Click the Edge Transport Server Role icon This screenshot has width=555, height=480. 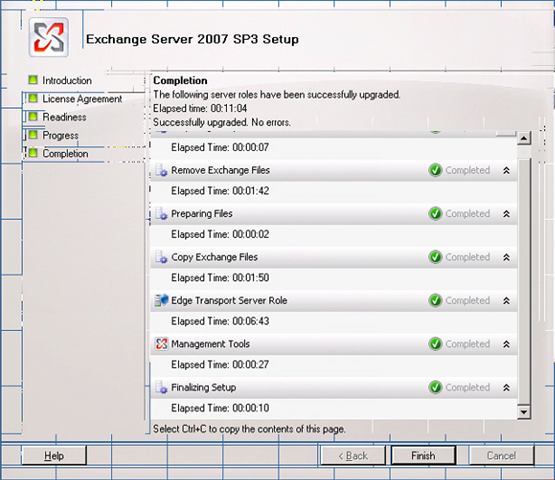161,300
